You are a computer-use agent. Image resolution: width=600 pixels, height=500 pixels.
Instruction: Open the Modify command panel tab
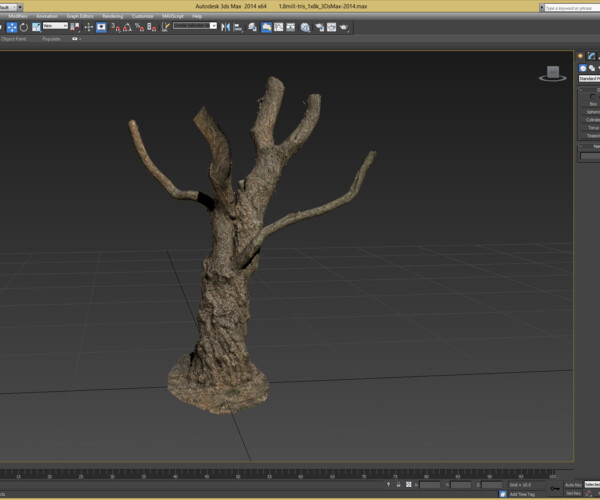tap(592, 56)
